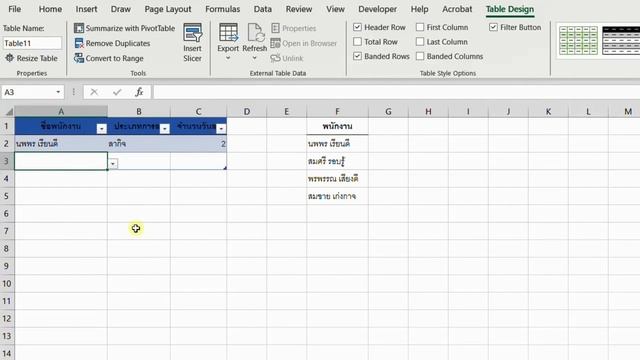Click the Refresh icon
The width and height of the screenshot is (640, 360).
click(x=255, y=33)
